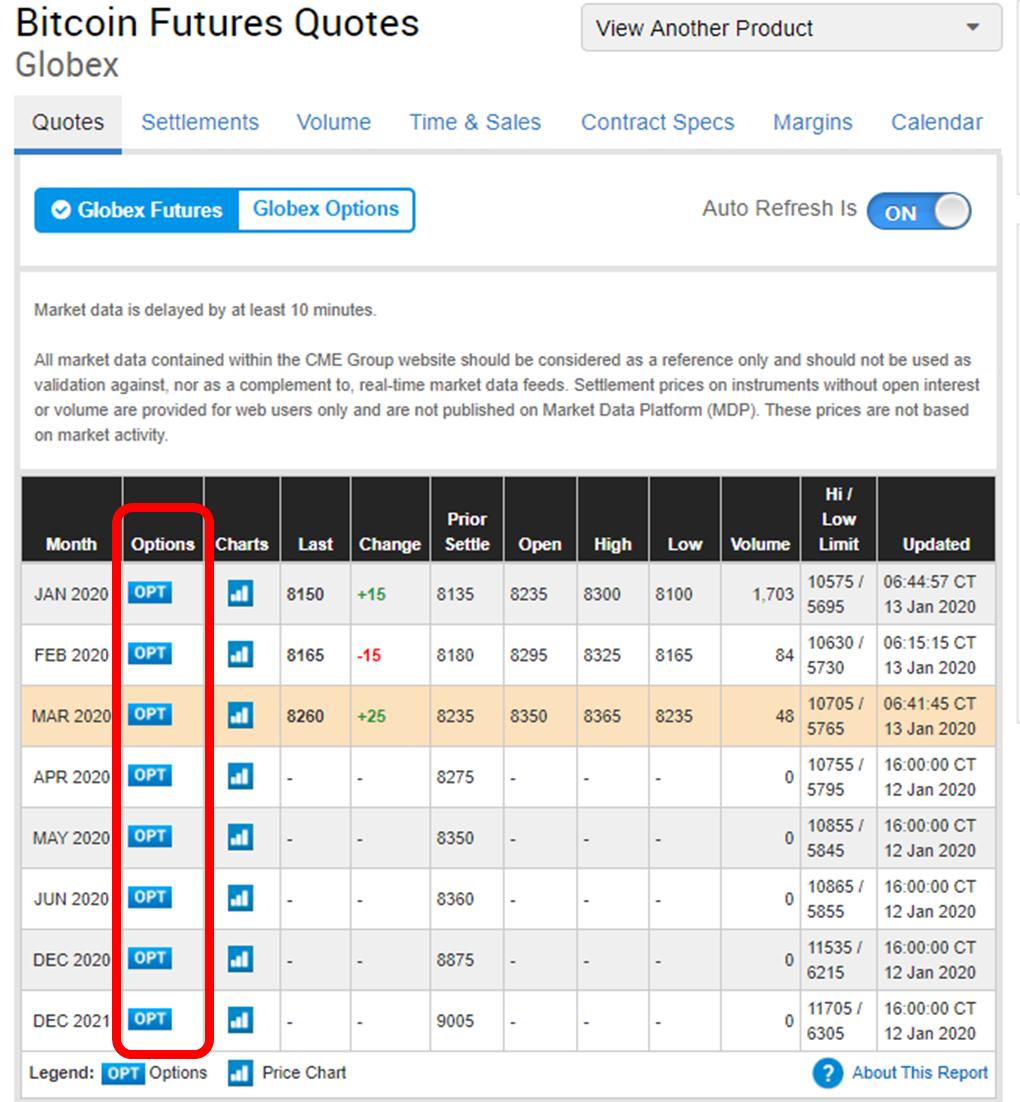Screen dimensions: 1020x1102
Task: Click the 1,703 volume value
Action: (x=773, y=595)
